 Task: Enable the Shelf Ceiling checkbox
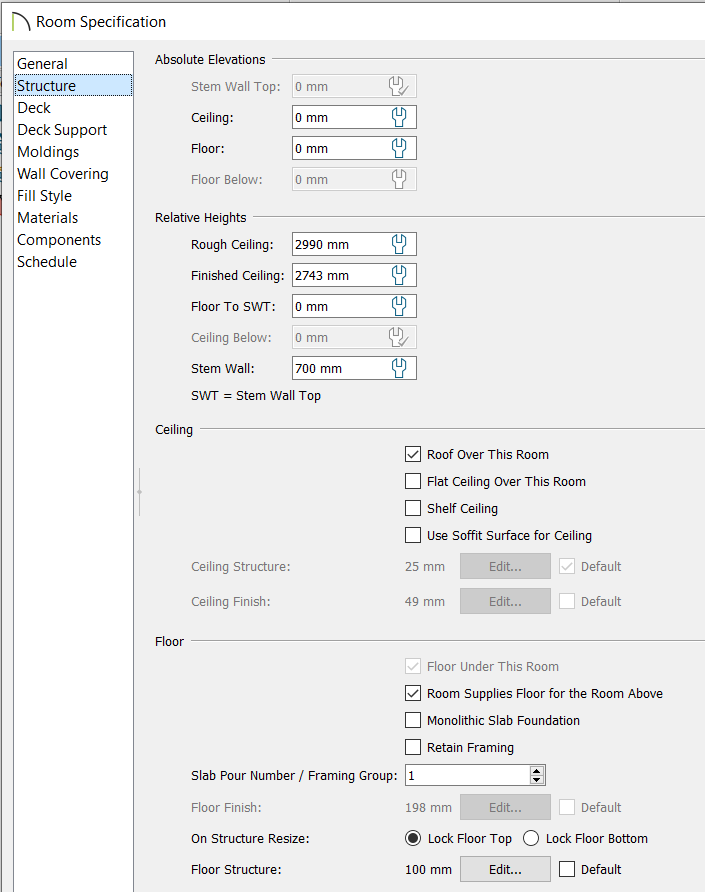pyautogui.click(x=413, y=508)
